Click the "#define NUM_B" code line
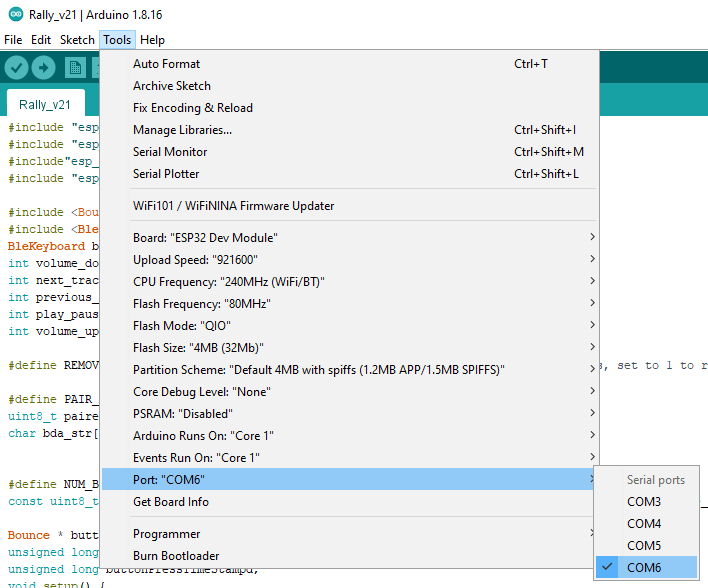The height and width of the screenshot is (588, 708). [x=53, y=484]
